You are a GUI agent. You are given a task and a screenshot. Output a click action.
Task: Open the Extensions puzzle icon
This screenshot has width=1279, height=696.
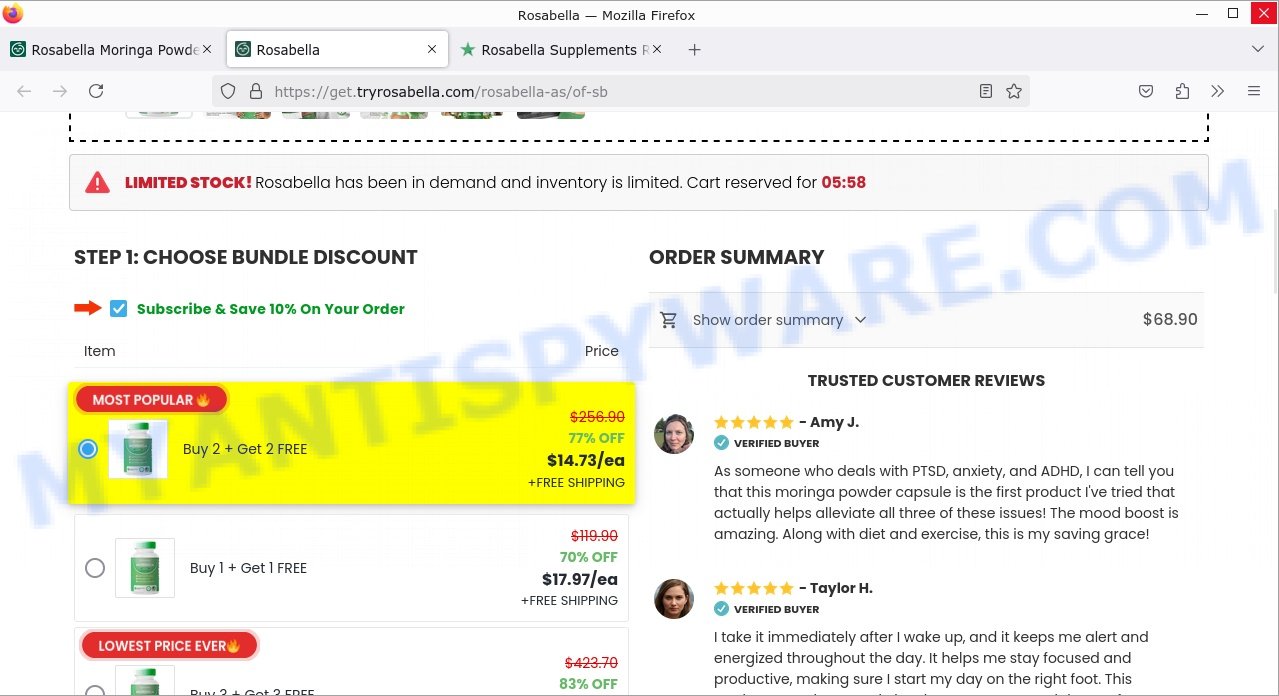1182,91
